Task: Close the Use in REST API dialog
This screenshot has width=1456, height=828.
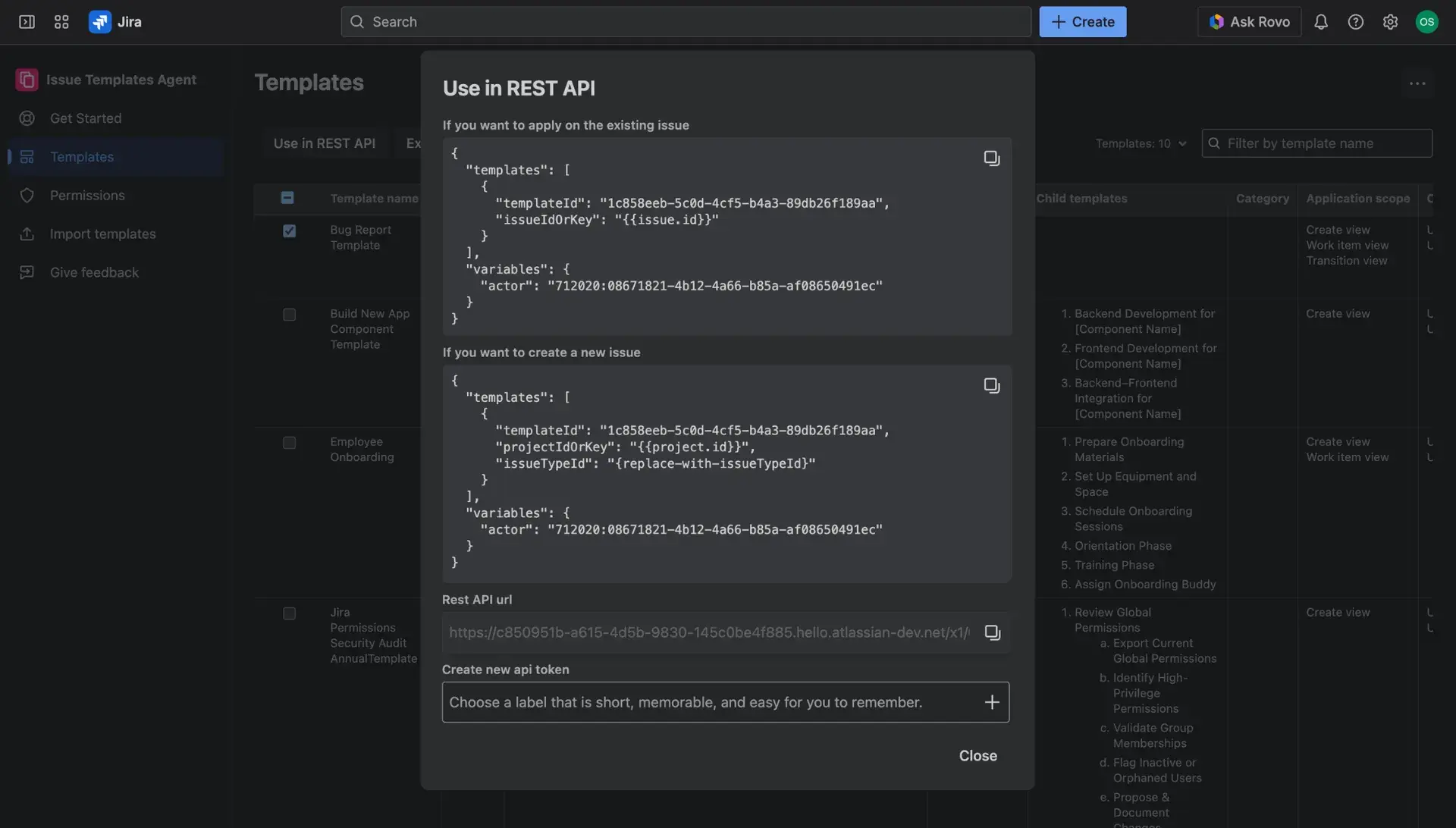Action: [977, 755]
